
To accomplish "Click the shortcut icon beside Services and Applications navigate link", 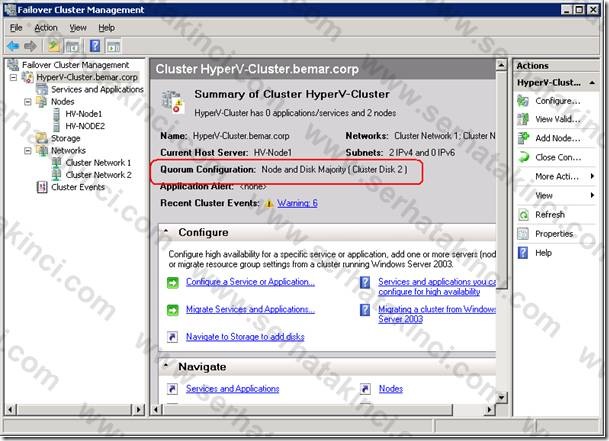I will click(x=172, y=389).
